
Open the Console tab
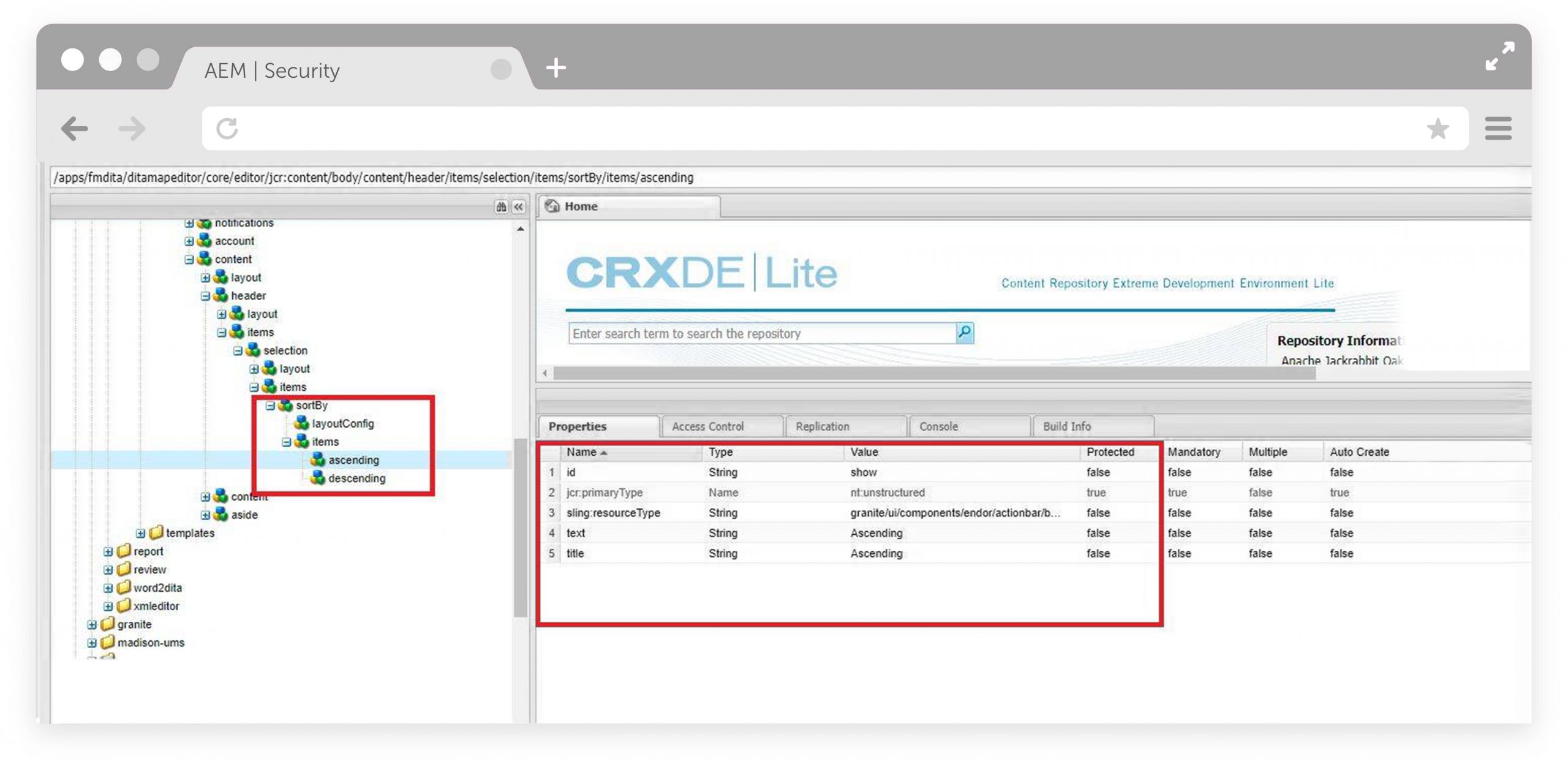pos(970,426)
